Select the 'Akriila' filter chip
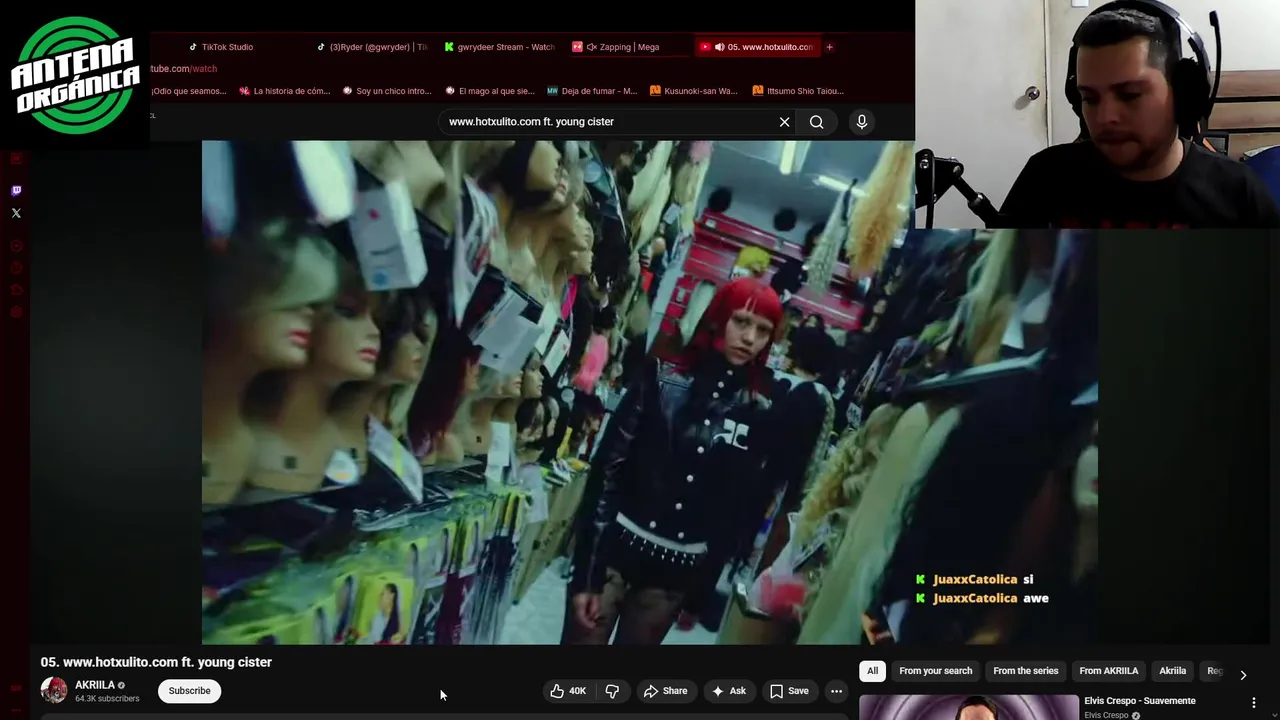Viewport: 1280px width, 720px height. tap(1173, 671)
